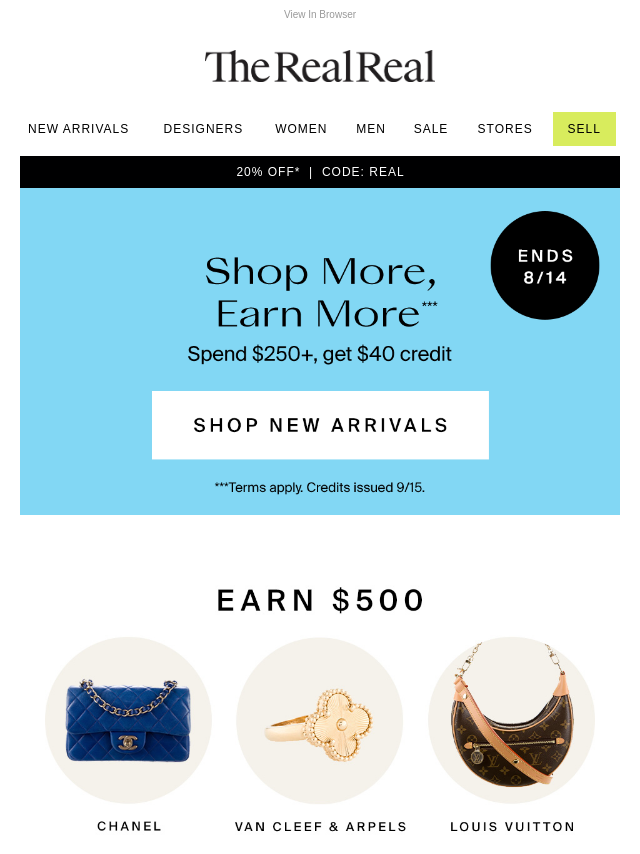The image size is (640, 854).
Task: Open the New Arrivals menu item
Action: pyautogui.click(x=78, y=129)
